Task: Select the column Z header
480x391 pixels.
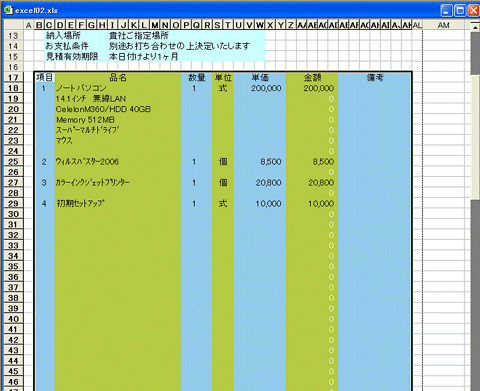Action: click(x=291, y=25)
